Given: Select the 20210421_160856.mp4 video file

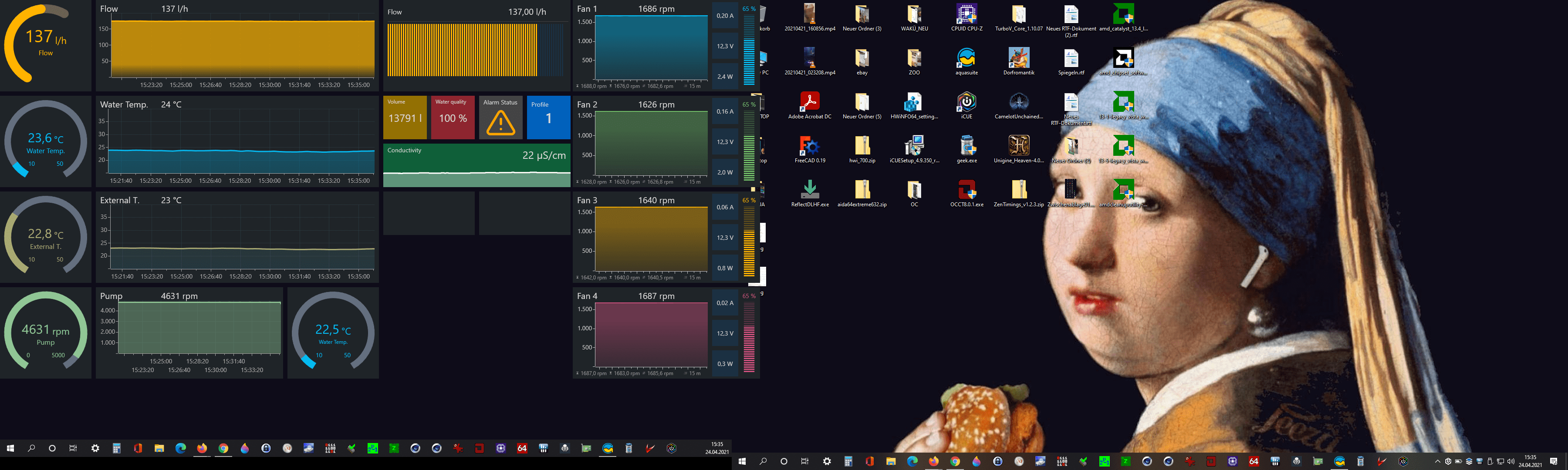Looking at the screenshot, I should (x=810, y=18).
